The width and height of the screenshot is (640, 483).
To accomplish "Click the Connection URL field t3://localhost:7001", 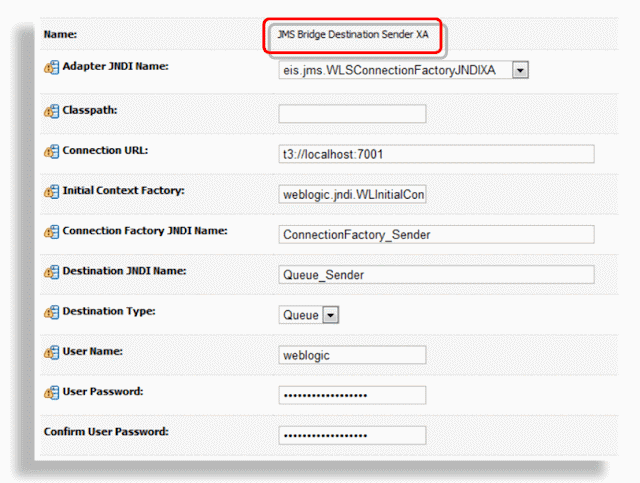I will (436, 154).
